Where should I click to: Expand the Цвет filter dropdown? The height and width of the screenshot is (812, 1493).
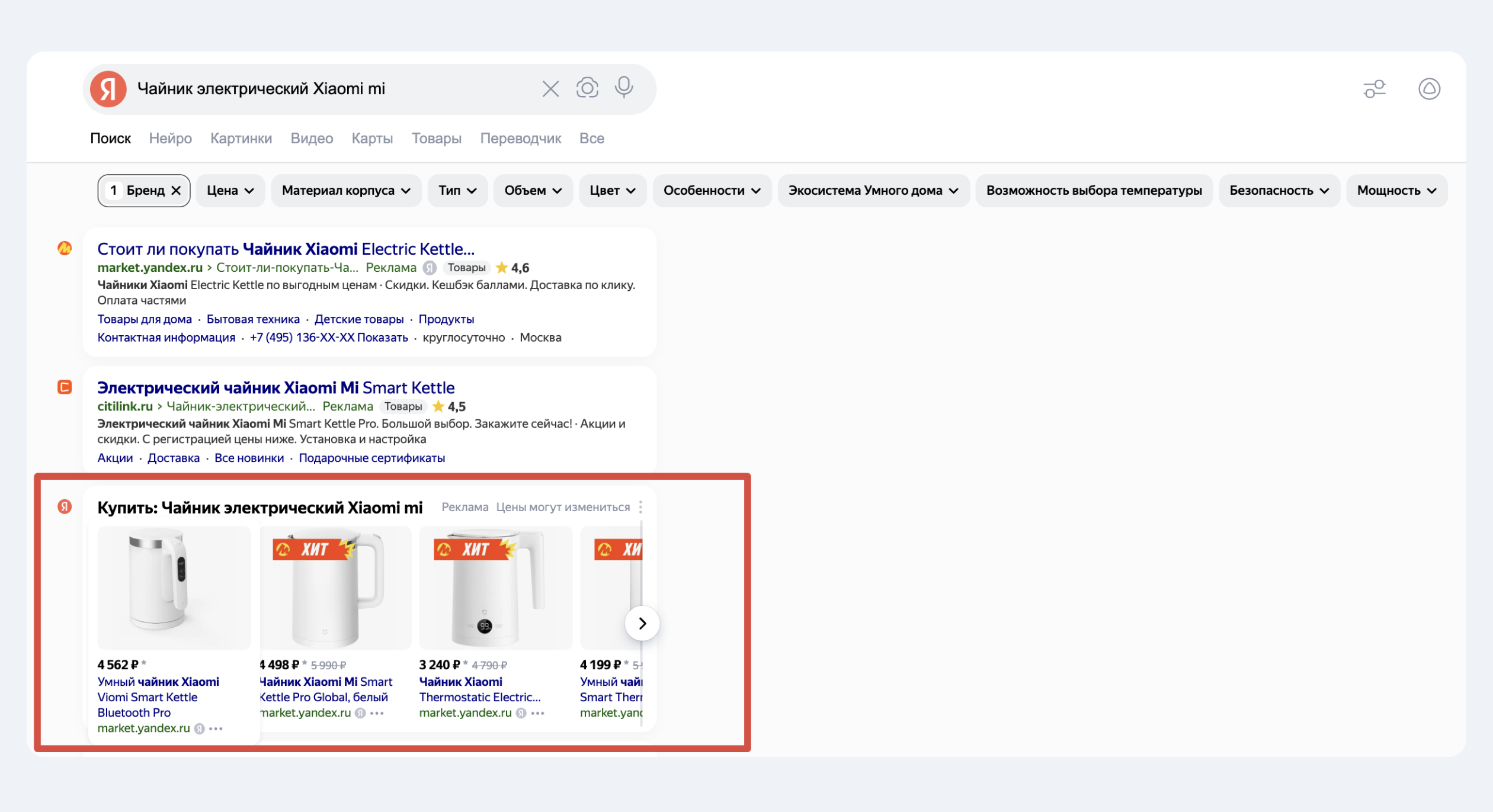613,191
